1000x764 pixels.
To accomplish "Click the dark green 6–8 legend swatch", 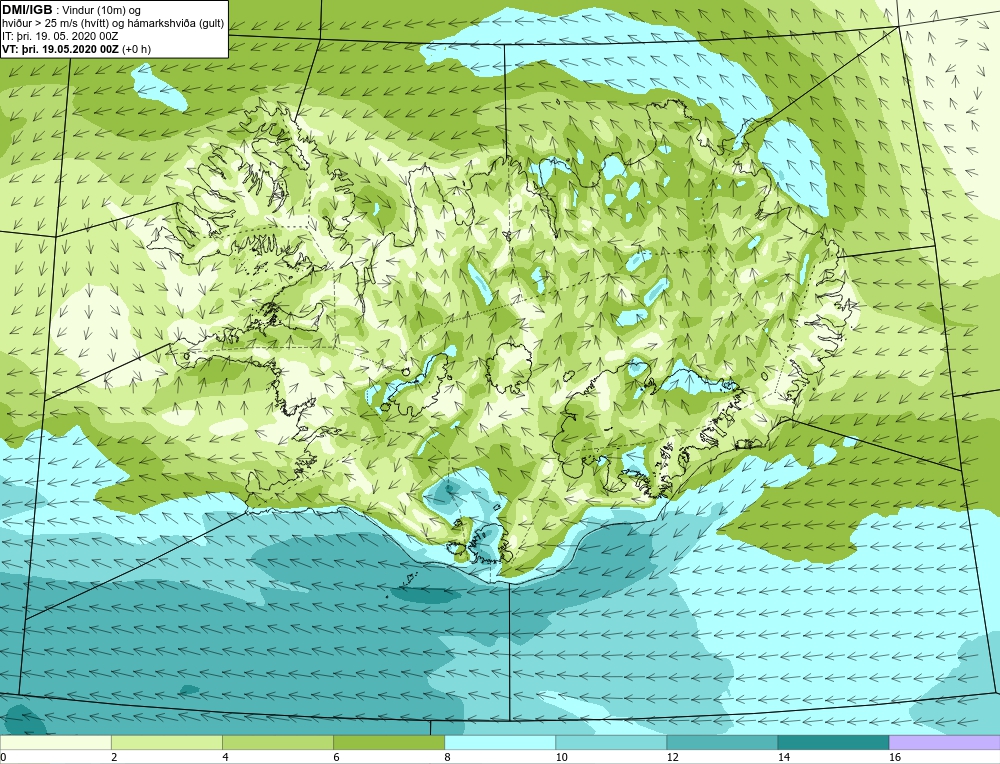I will [388, 742].
